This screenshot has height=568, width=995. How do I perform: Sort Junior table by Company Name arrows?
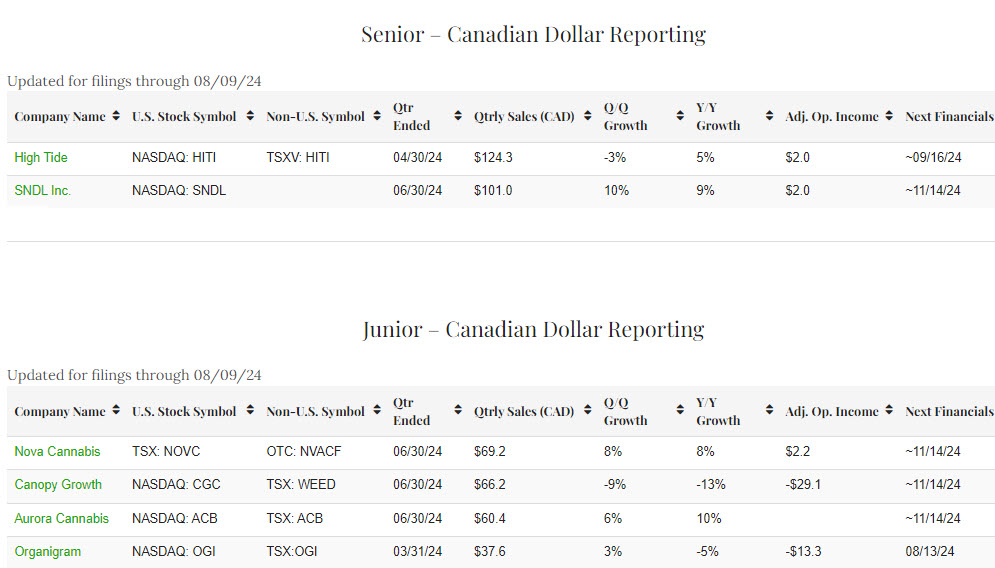point(116,412)
